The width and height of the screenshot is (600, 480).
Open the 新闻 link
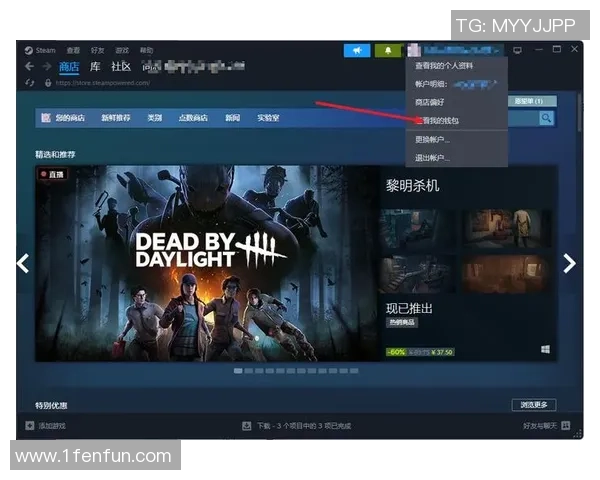click(x=232, y=118)
